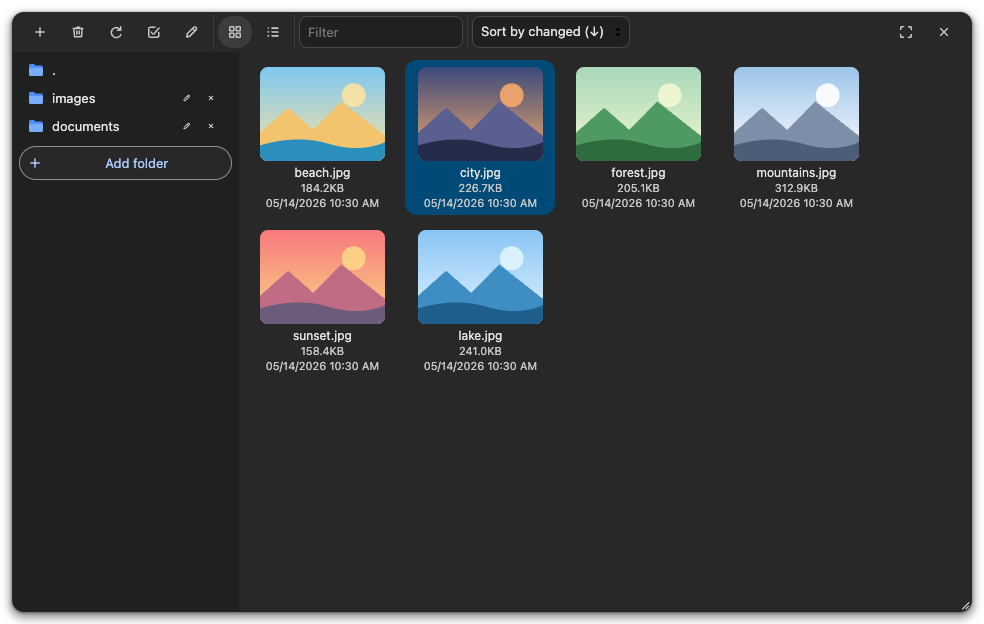Image resolution: width=984 pixels, height=624 pixels.
Task: Switch to grid view
Action: pos(235,32)
